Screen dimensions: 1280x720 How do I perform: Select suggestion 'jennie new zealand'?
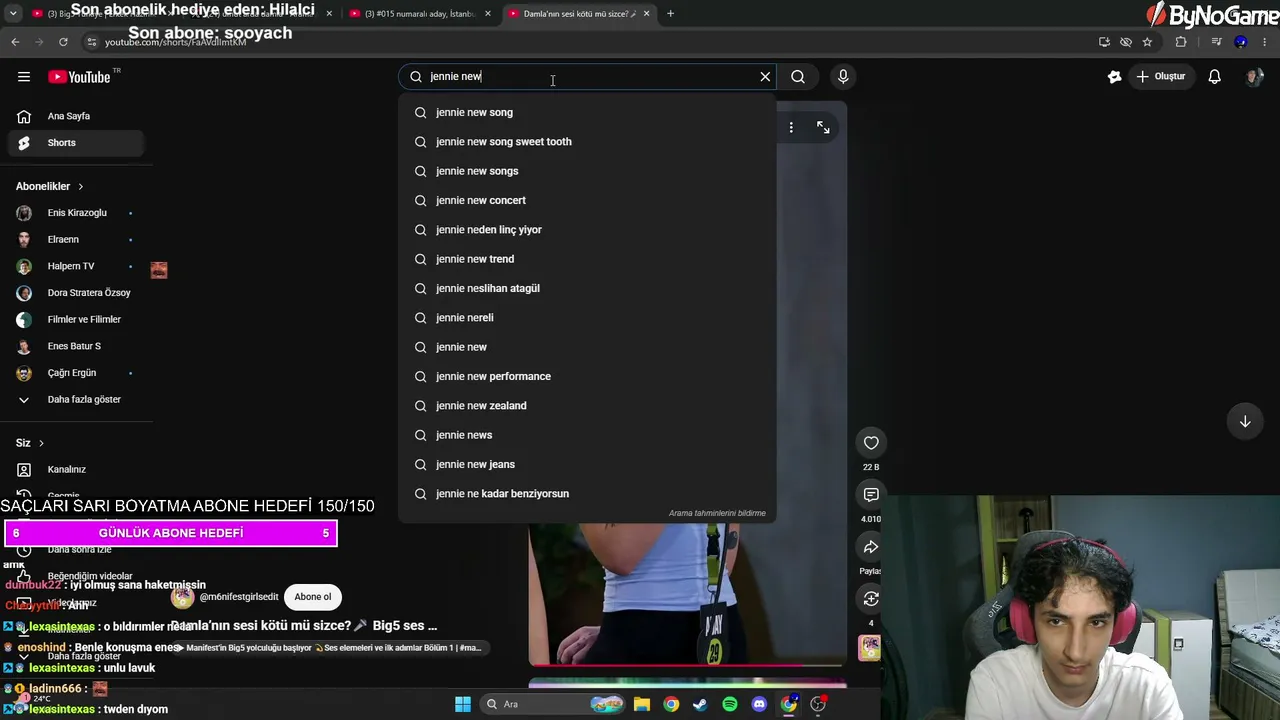[587, 406]
